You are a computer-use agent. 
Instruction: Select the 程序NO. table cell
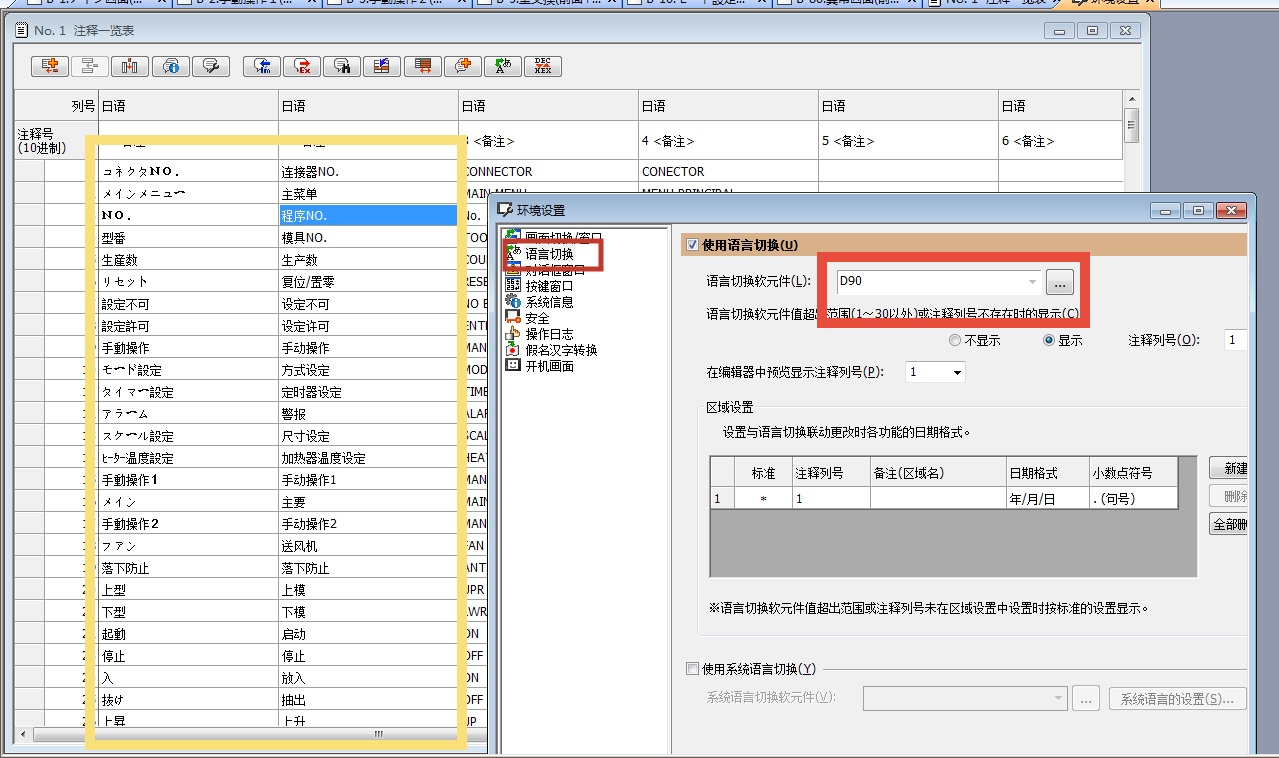coord(367,215)
